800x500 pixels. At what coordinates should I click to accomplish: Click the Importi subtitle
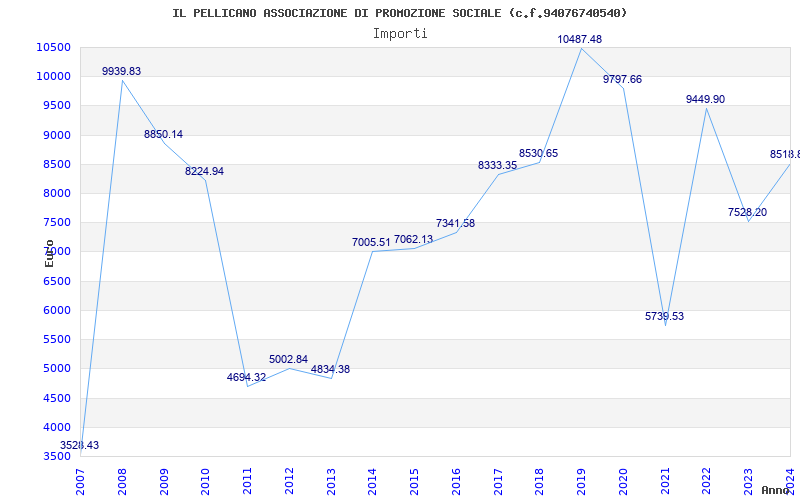coord(400,34)
